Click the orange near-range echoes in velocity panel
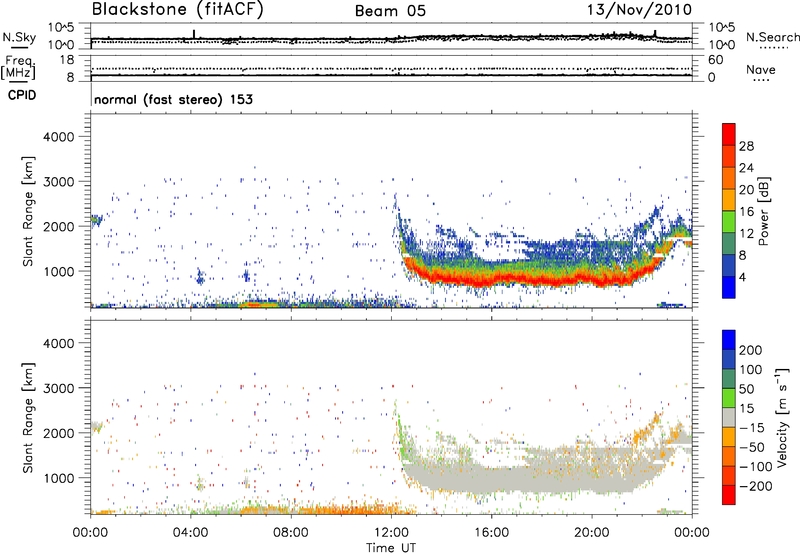 click(327, 509)
